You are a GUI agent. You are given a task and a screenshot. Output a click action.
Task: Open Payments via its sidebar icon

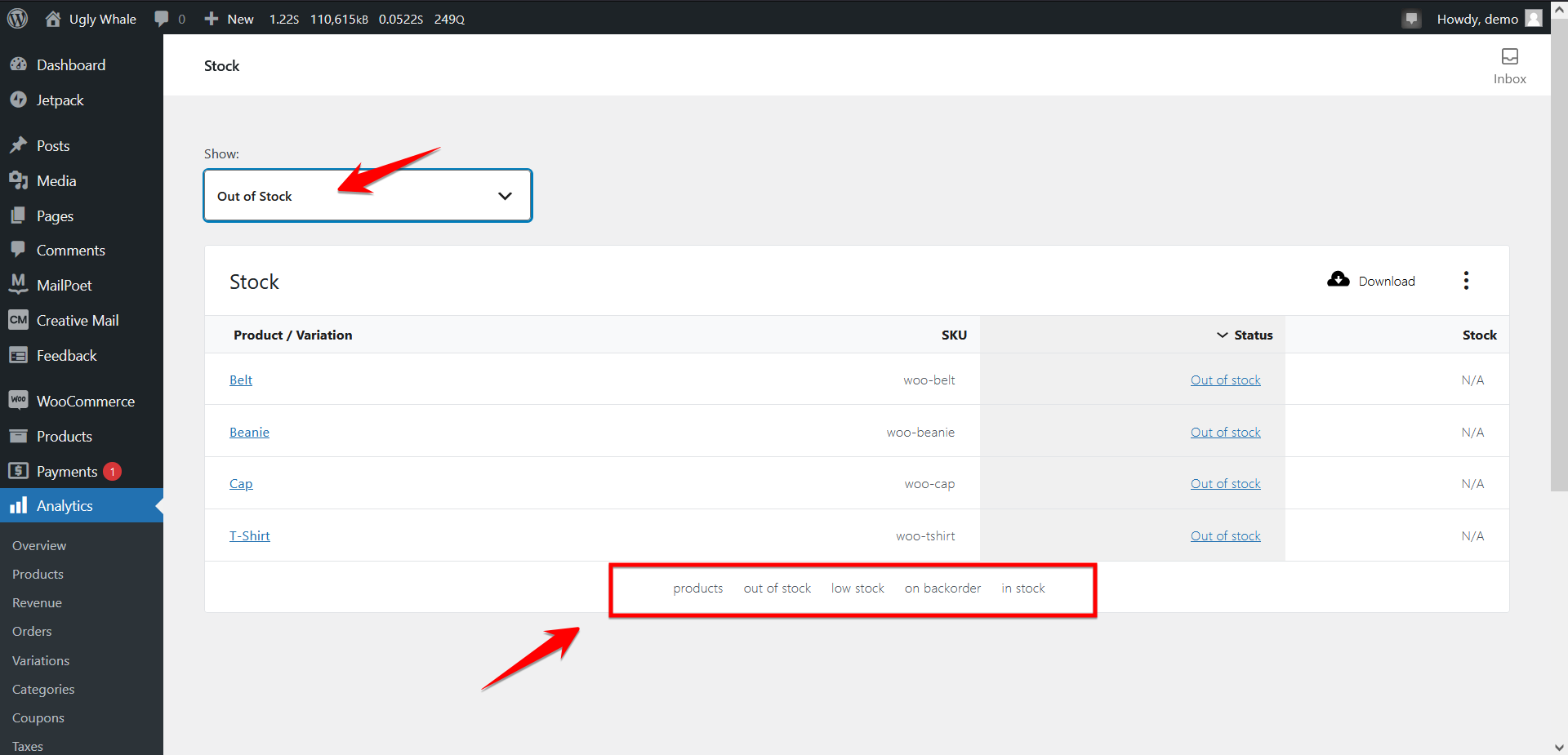pos(19,471)
